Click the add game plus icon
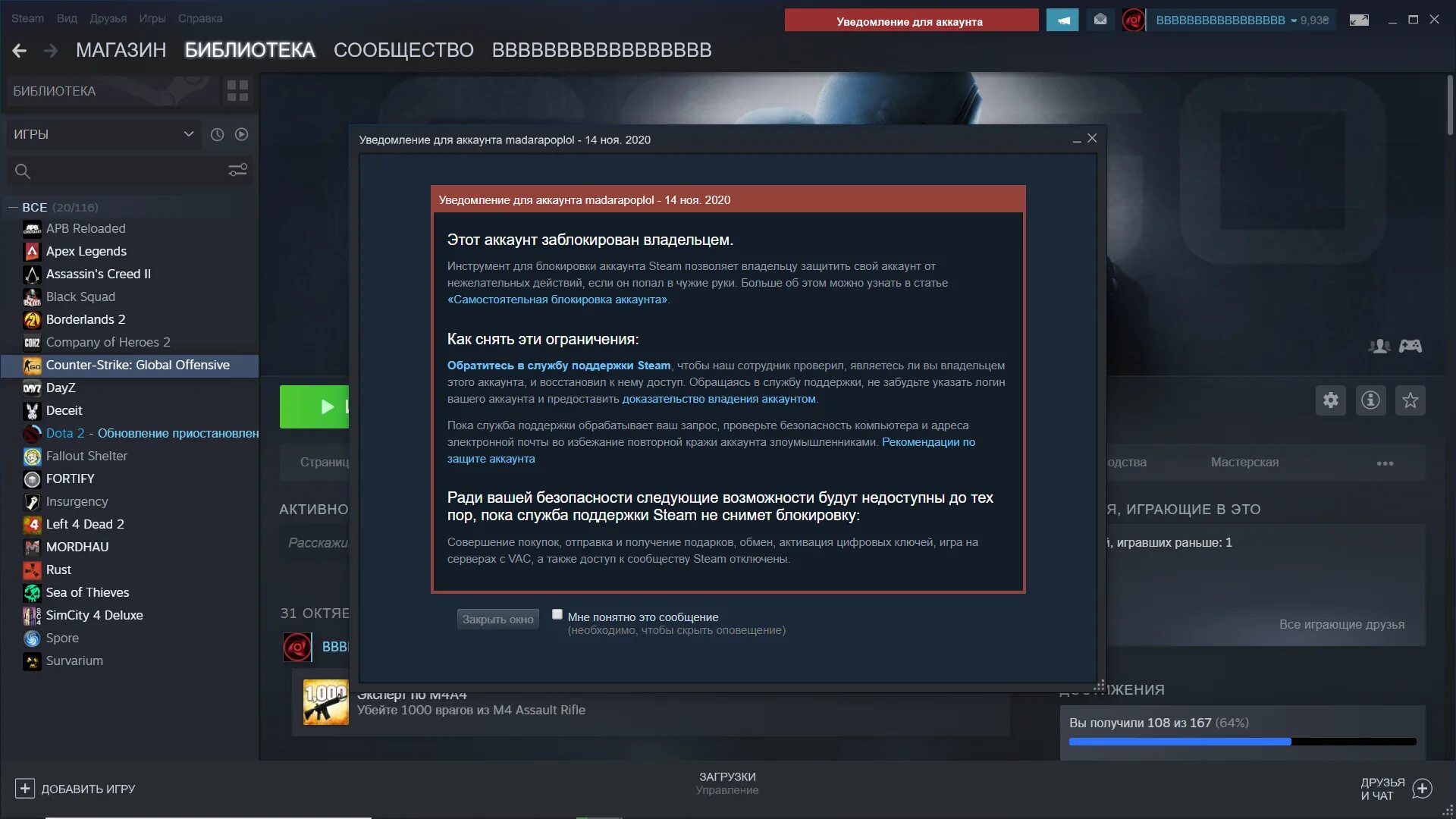1456x819 pixels. (25, 789)
